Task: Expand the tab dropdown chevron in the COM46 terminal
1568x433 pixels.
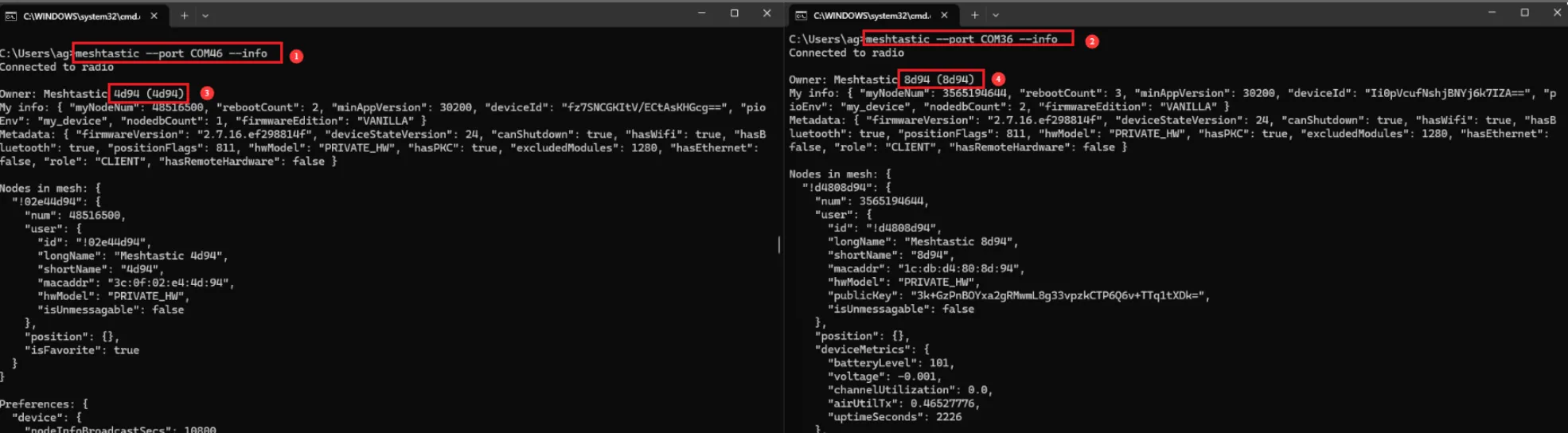Action: pyautogui.click(x=205, y=16)
